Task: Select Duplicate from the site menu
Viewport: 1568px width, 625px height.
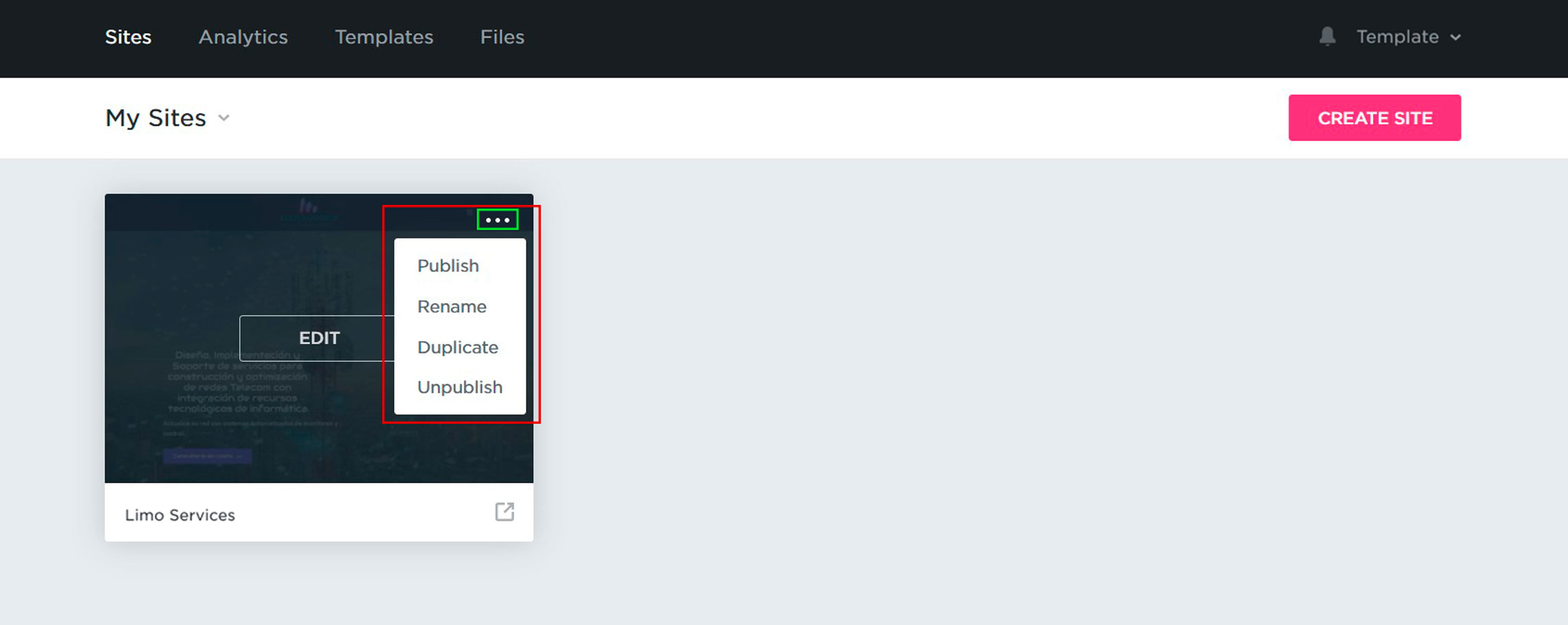Action: (x=457, y=347)
